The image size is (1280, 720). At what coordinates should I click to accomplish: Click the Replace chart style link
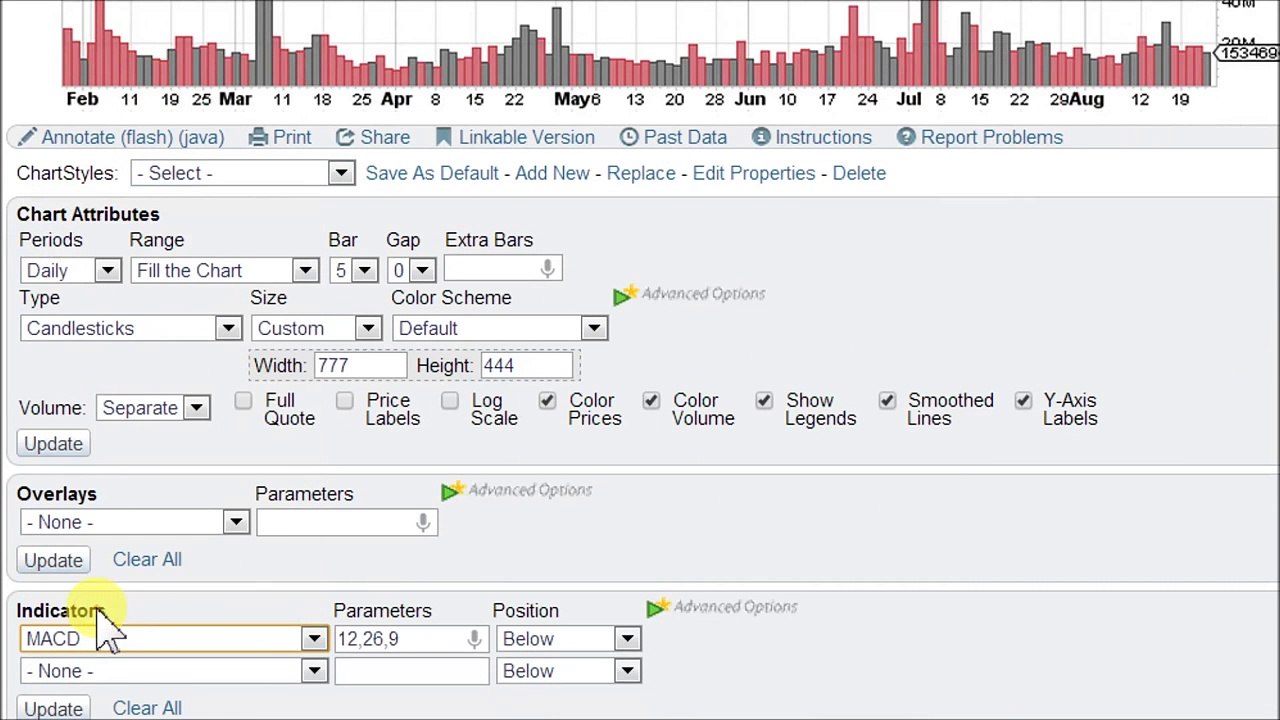coord(641,173)
